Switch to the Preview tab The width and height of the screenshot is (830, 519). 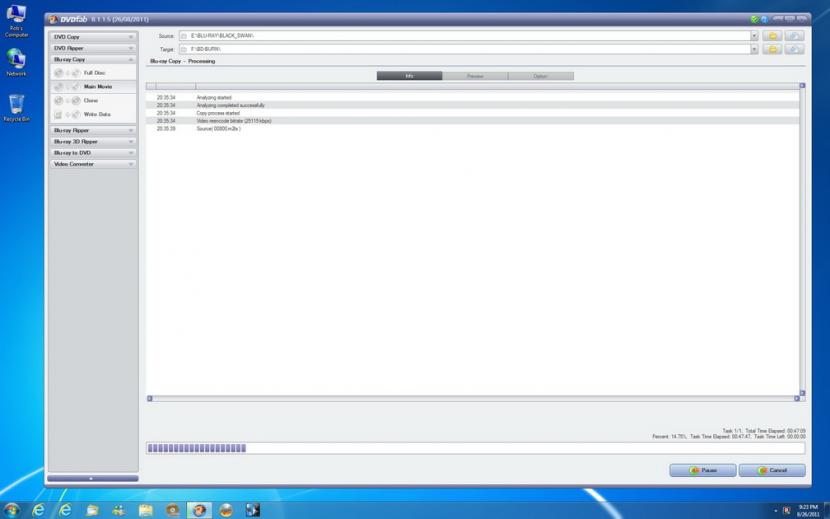475,76
